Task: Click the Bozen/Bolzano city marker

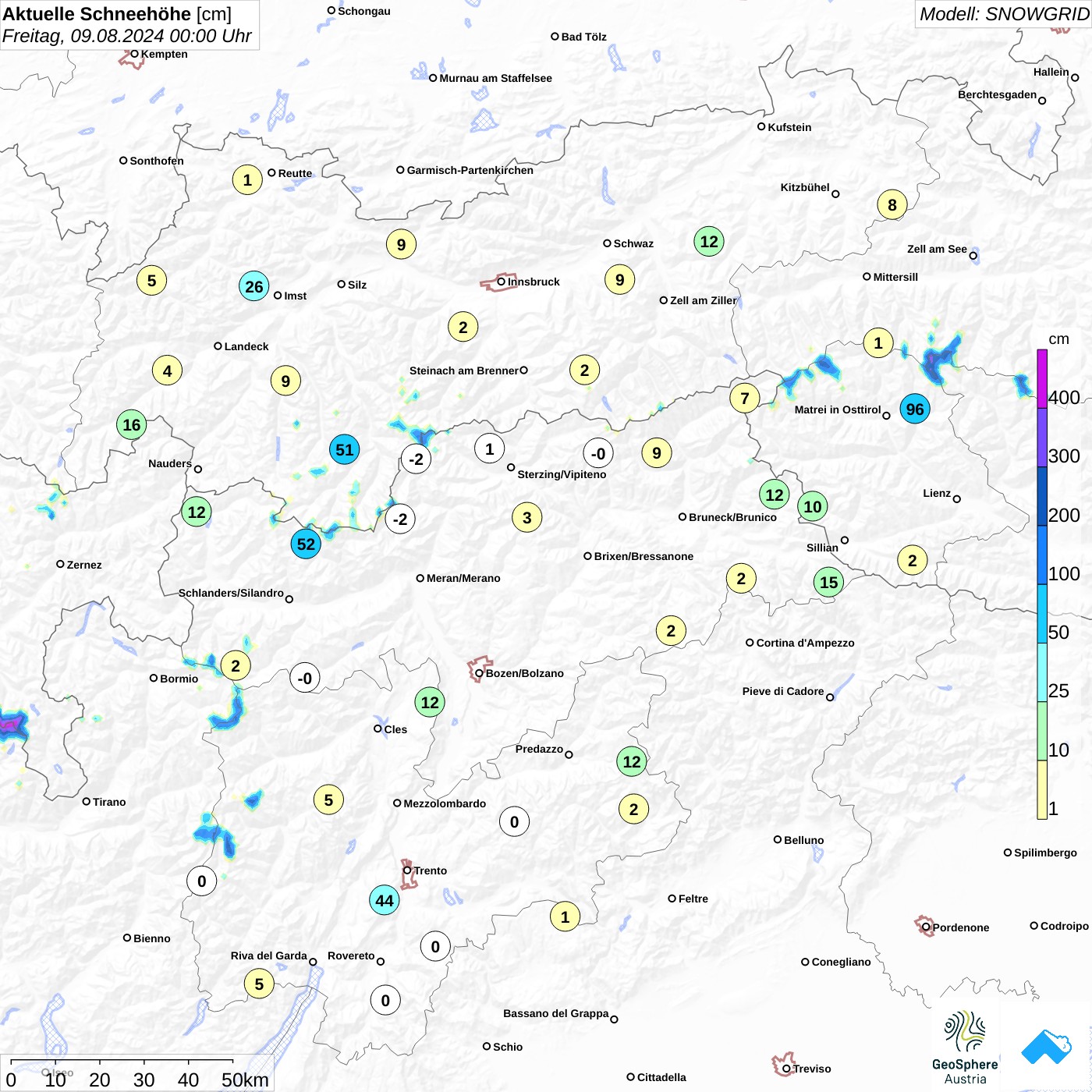Action: point(479,673)
